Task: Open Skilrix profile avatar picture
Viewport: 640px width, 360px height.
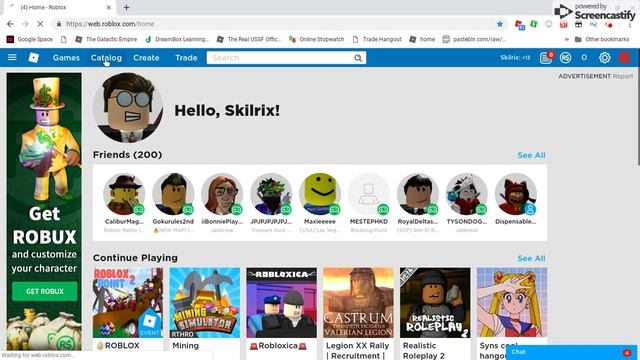Action: coord(128,108)
